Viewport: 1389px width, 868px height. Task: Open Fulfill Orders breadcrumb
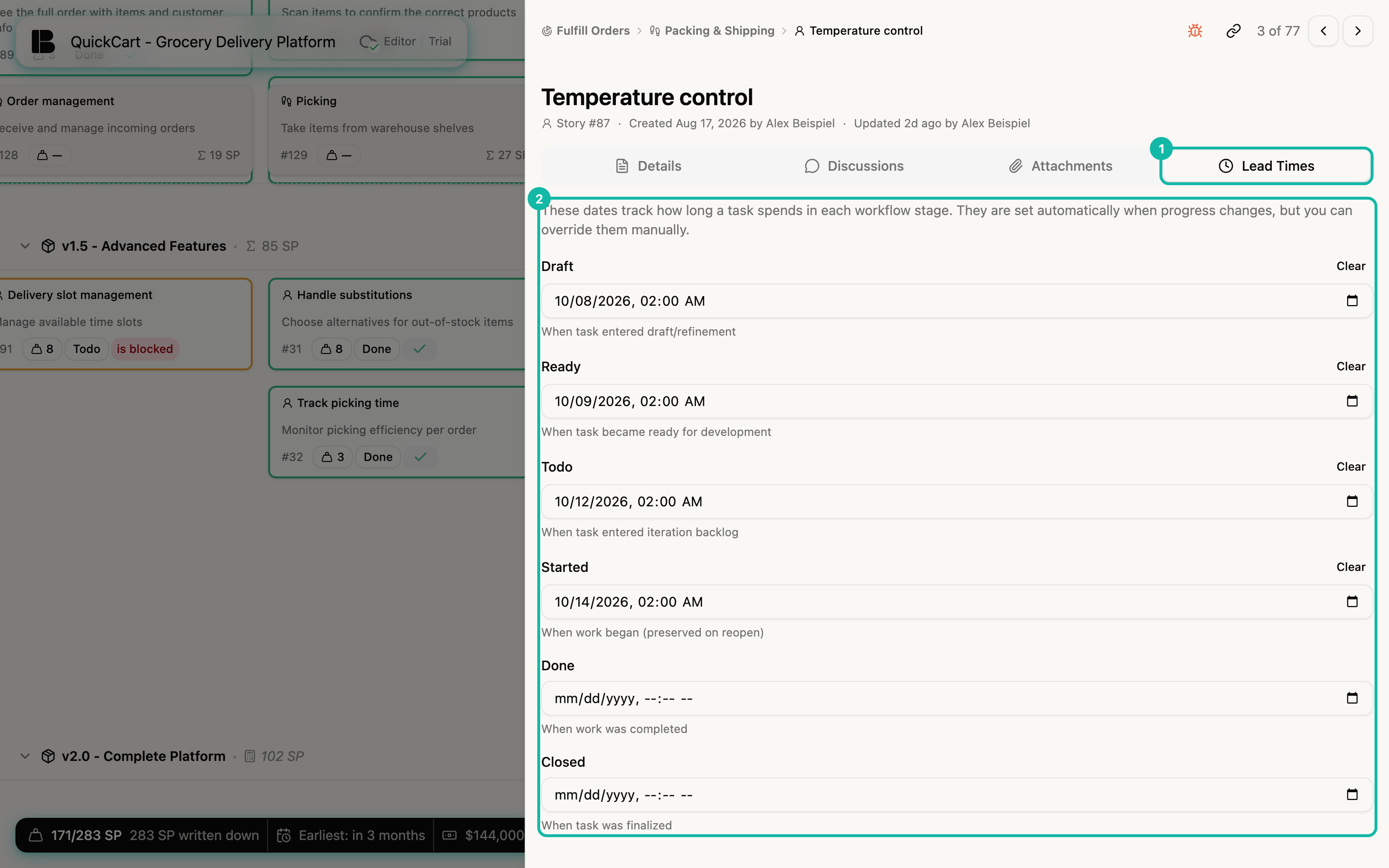coord(586,31)
